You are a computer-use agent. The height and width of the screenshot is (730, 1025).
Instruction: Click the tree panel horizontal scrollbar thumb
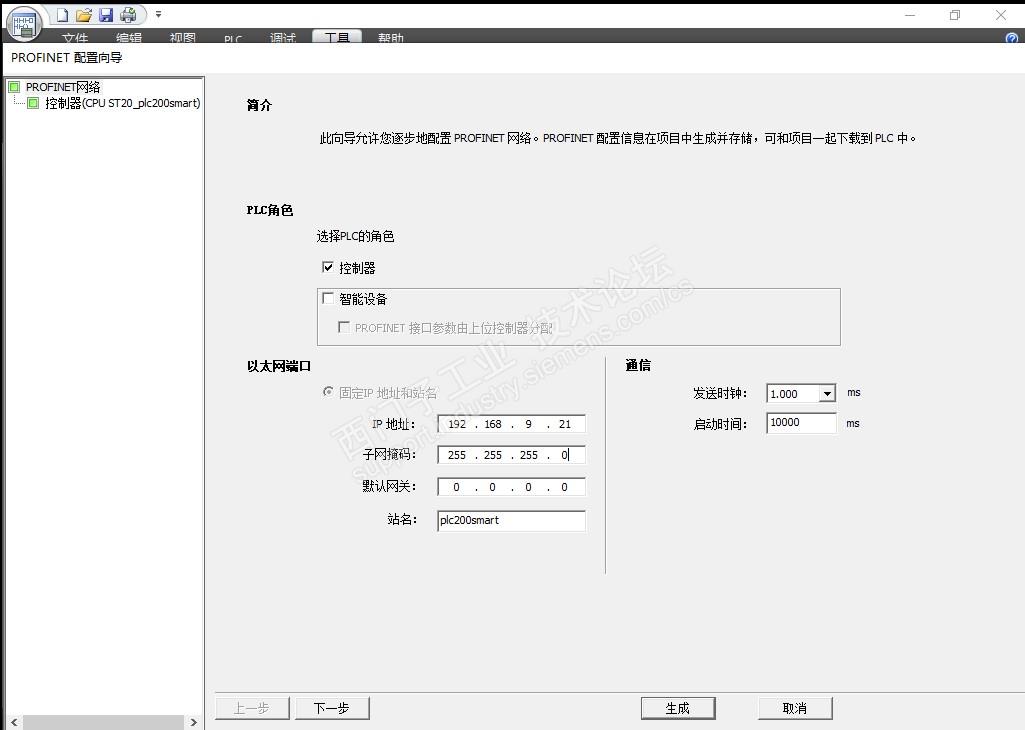coord(103,722)
